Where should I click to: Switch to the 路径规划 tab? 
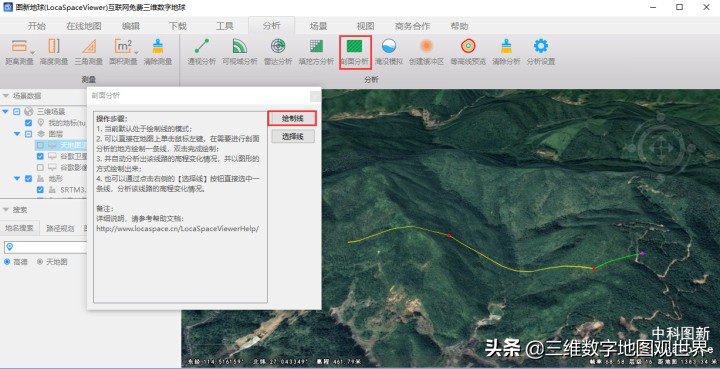pos(60,228)
